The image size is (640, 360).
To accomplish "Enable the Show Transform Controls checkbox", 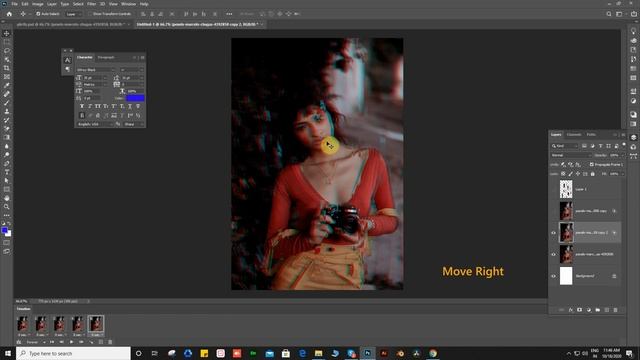I will click(91, 14).
